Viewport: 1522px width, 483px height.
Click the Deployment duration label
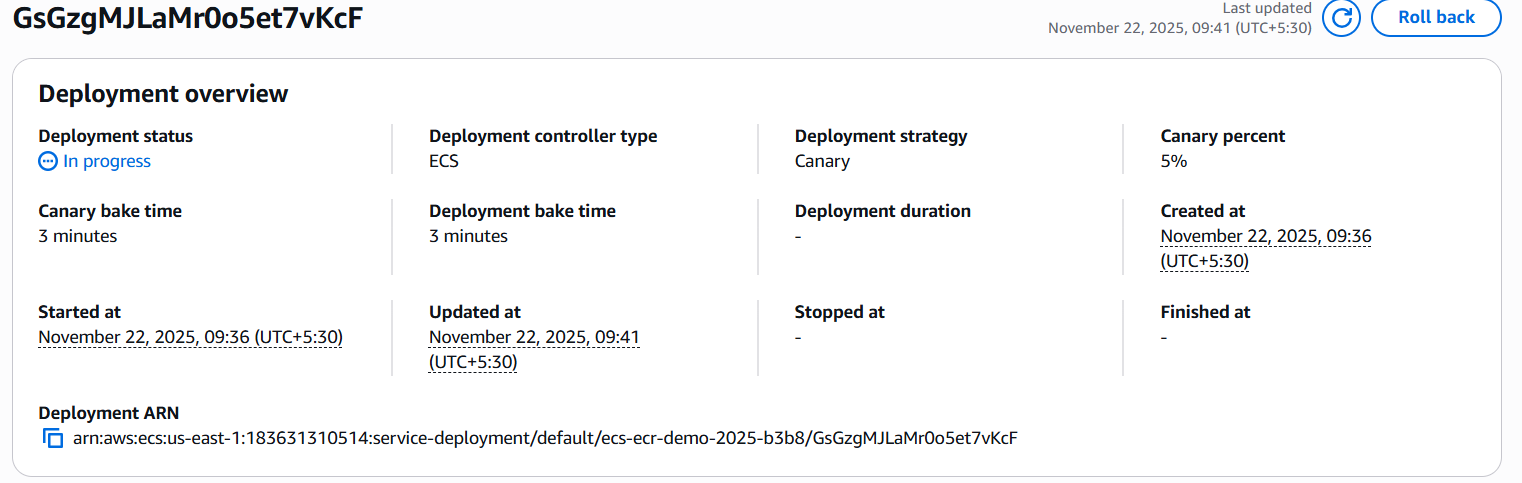882,211
